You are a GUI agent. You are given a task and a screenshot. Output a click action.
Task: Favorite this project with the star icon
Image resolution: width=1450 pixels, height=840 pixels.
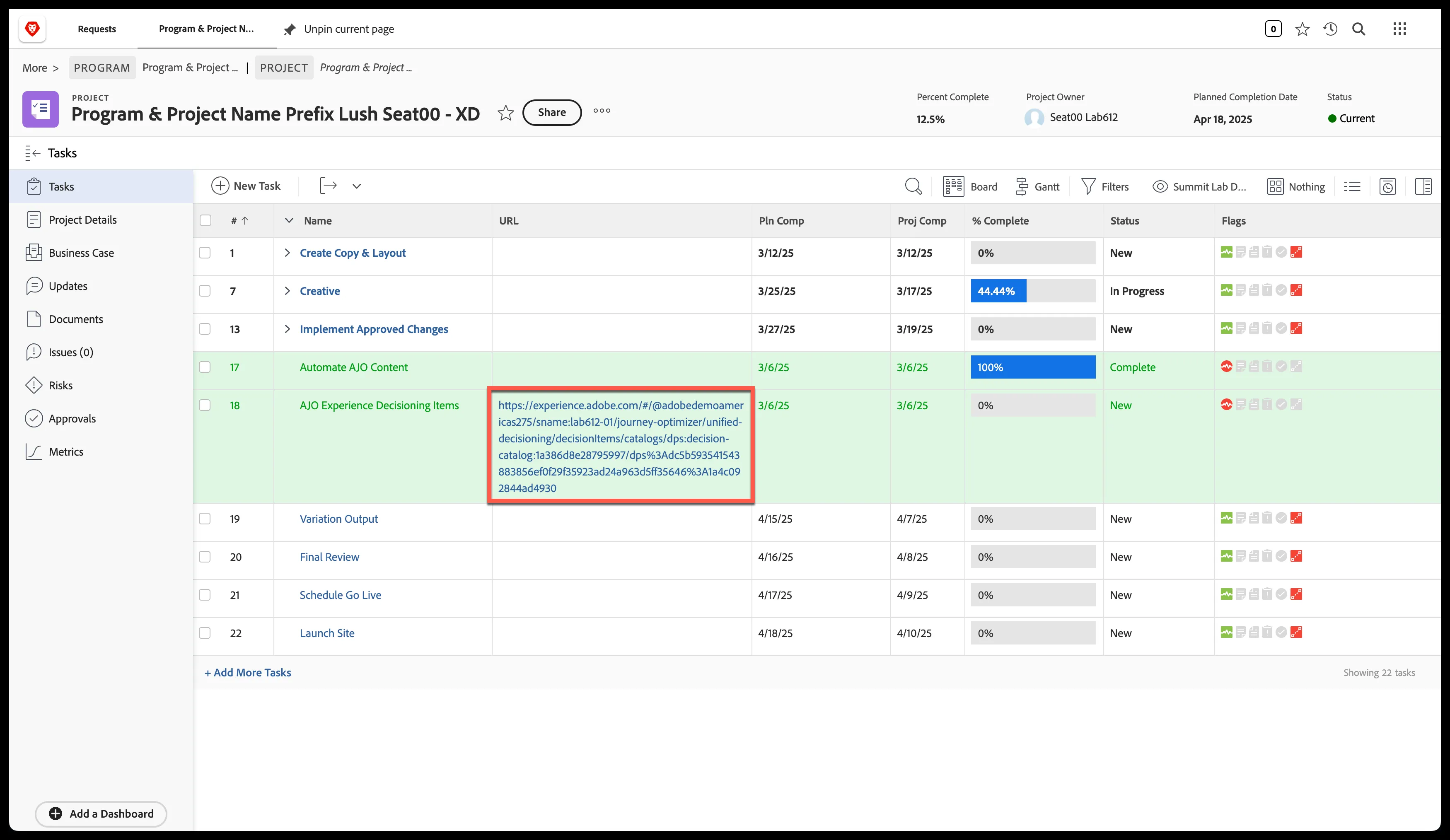click(x=505, y=112)
